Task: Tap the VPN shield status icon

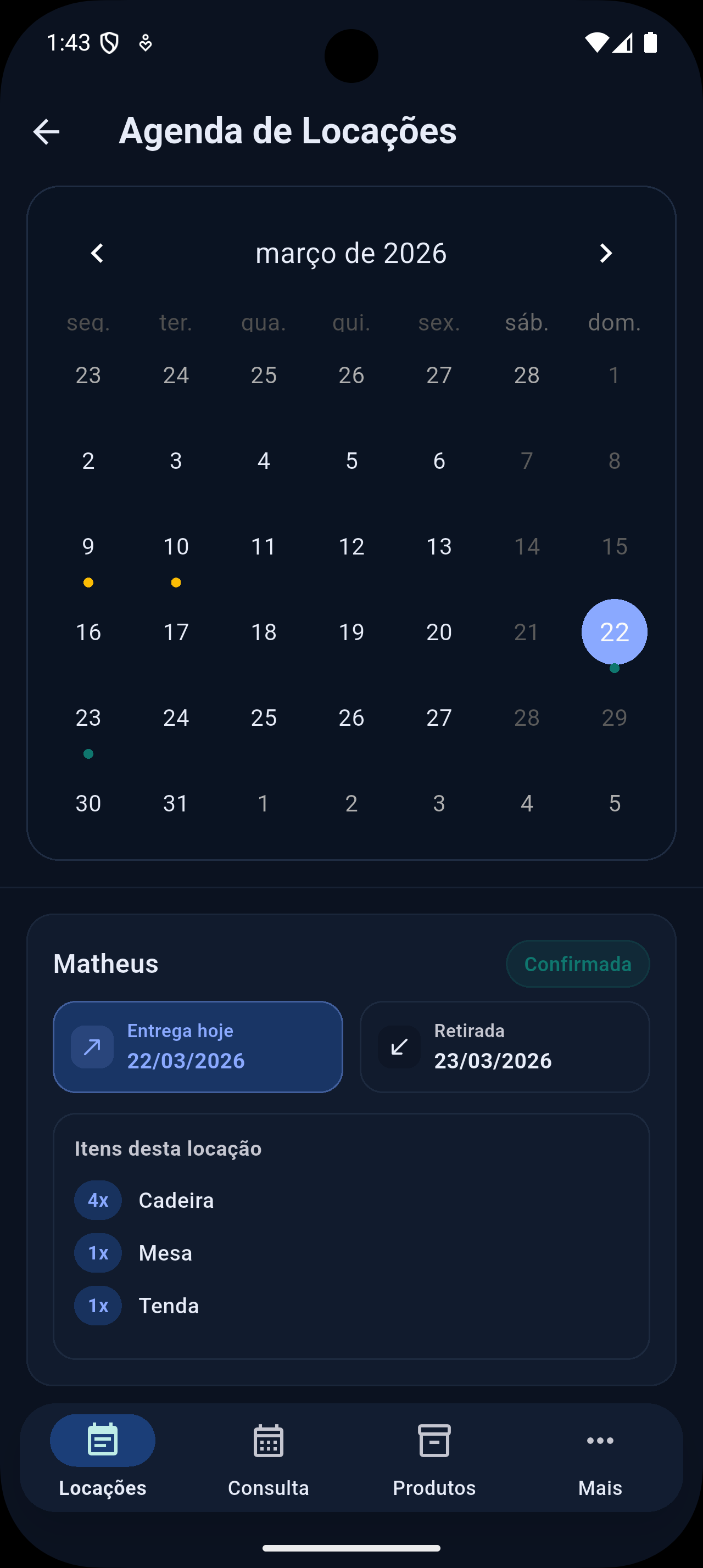Action: click(109, 43)
